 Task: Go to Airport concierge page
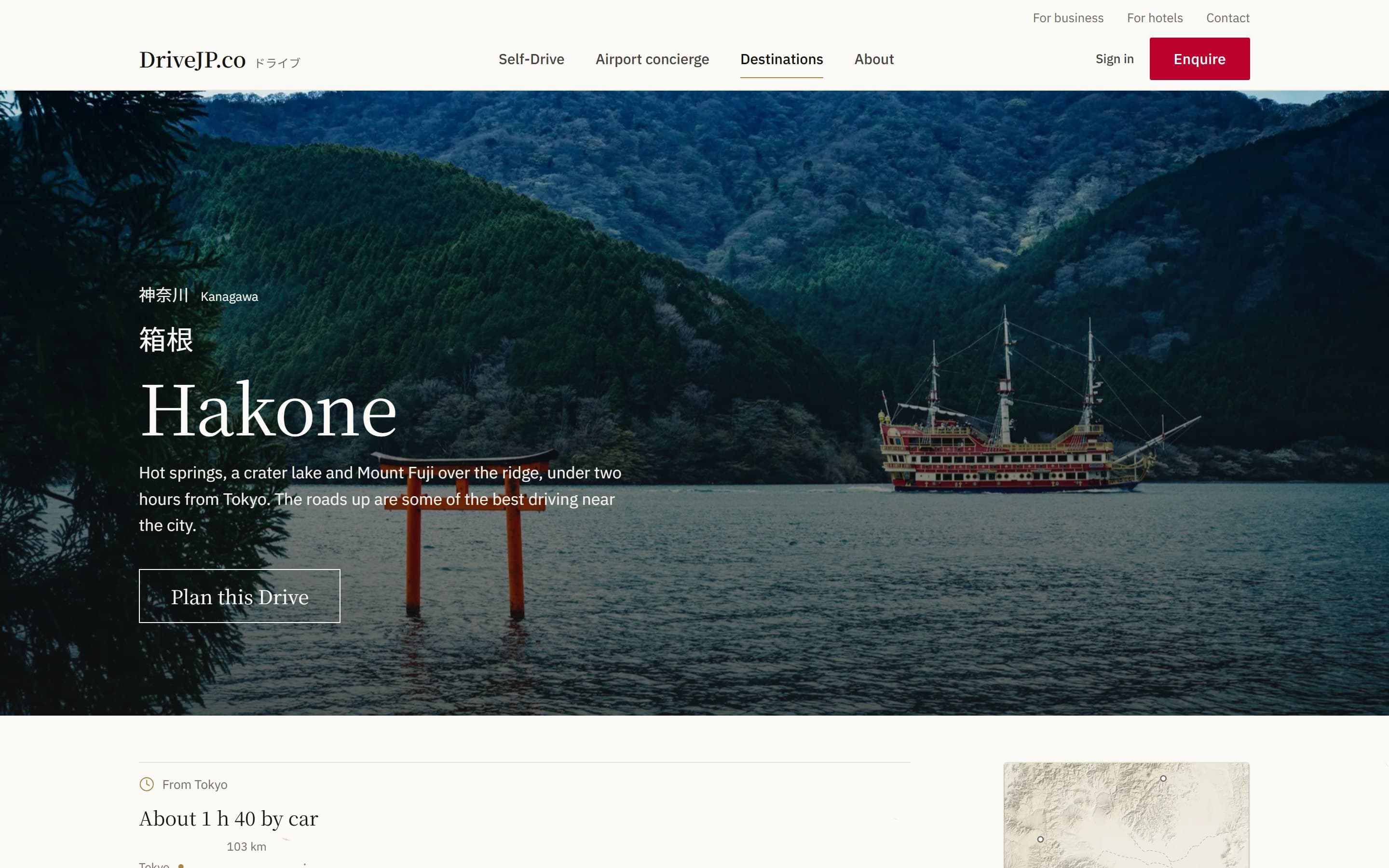[x=652, y=59]
